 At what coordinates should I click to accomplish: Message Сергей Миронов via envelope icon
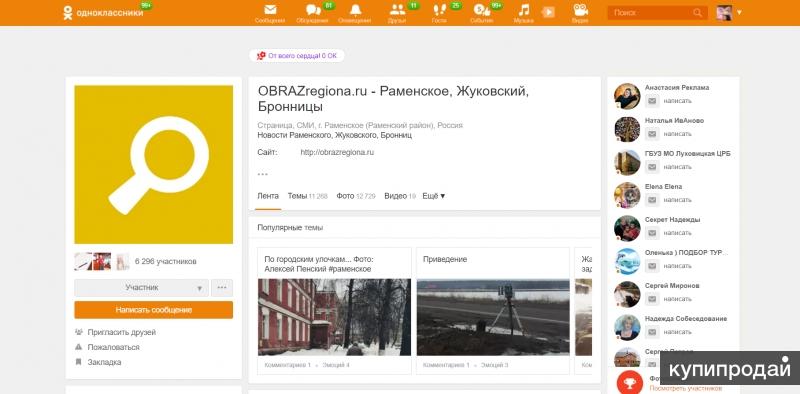(652, 299)
